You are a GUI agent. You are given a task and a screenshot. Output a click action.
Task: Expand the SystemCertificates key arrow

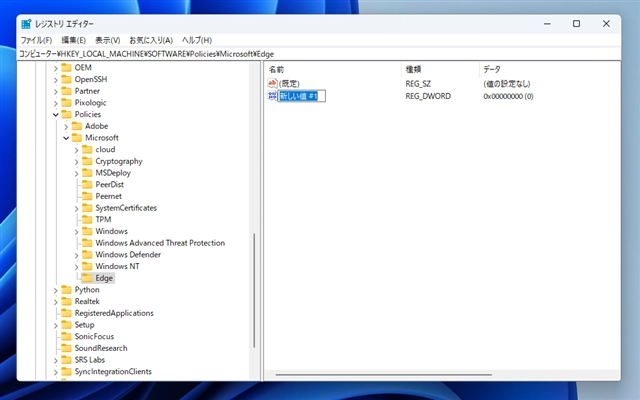coord(76,209)
